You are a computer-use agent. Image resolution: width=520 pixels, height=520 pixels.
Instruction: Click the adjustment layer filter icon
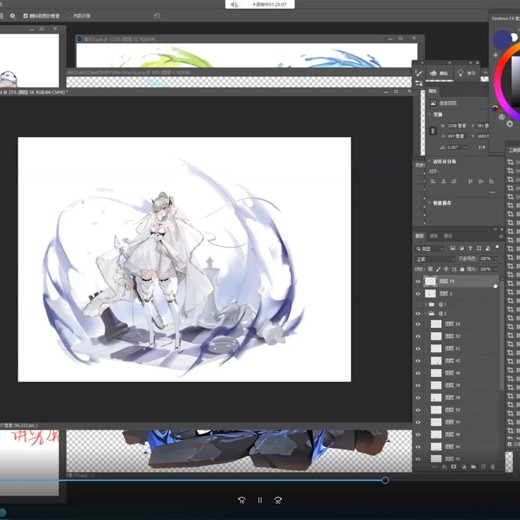(x=462, y=248)
